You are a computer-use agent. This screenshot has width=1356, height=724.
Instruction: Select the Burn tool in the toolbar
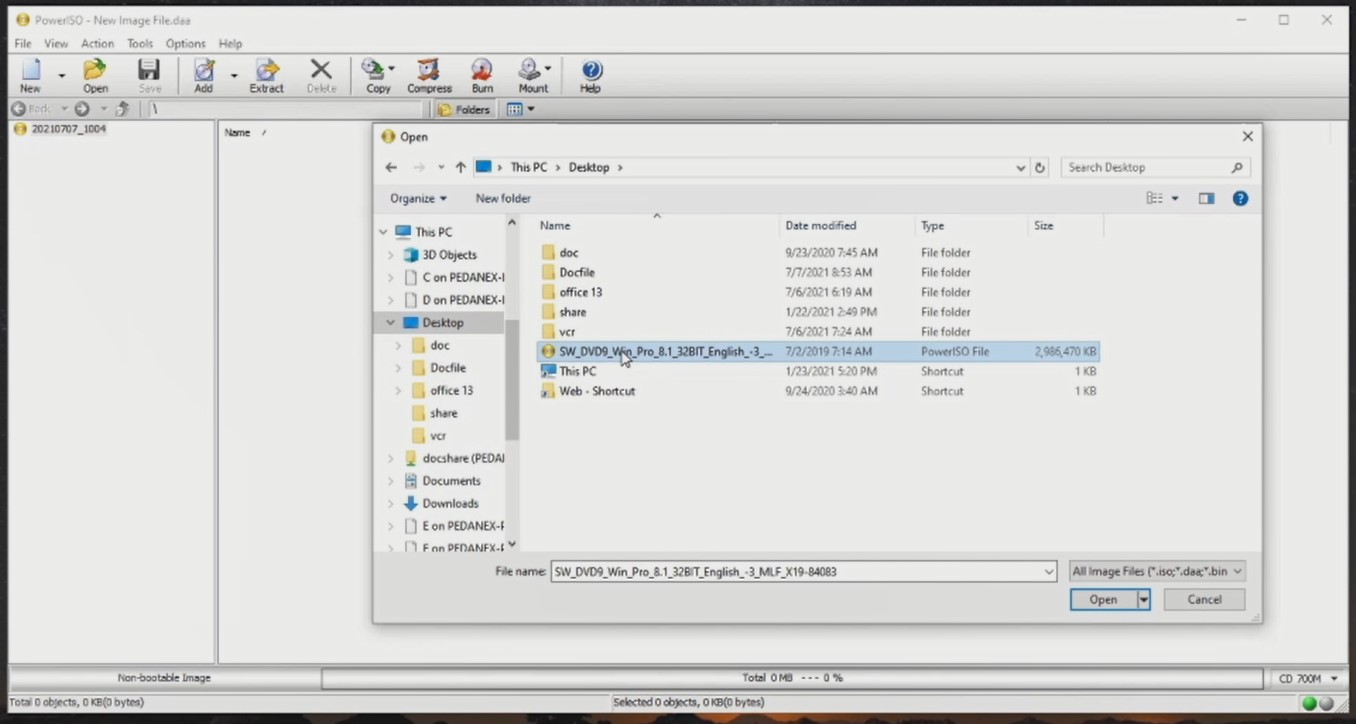click(x=481, y=75)
